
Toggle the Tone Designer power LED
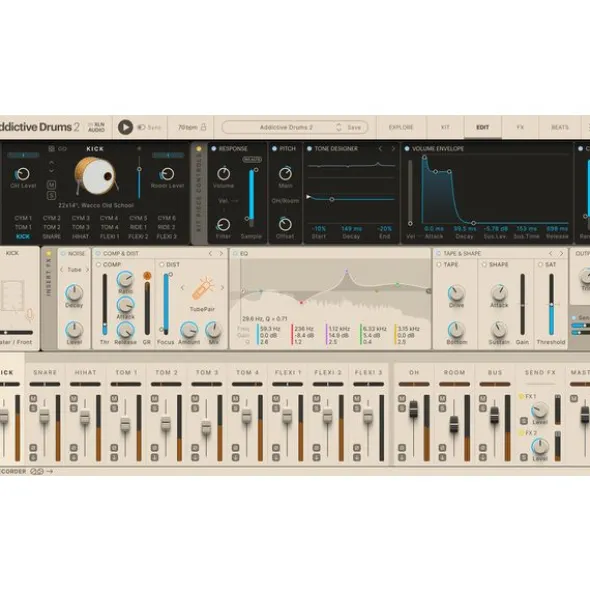pos(310,149)
